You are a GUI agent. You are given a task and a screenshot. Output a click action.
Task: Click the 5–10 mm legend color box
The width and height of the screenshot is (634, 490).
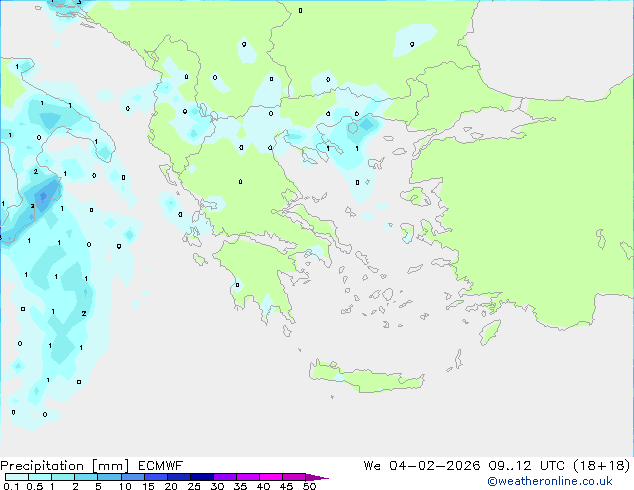109,477
